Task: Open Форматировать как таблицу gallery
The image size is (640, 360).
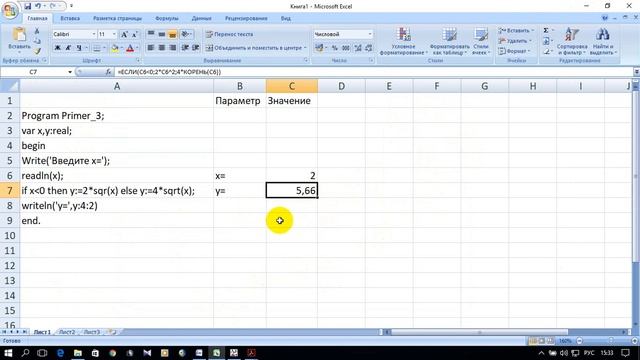Action: (449, 41)
